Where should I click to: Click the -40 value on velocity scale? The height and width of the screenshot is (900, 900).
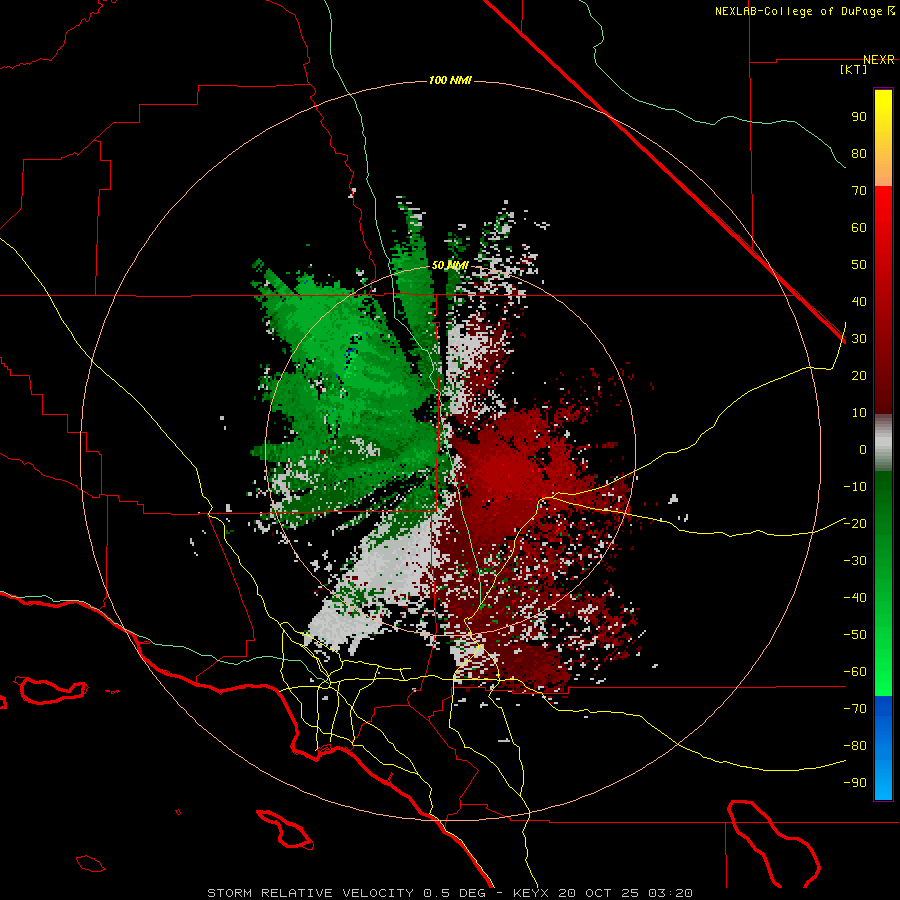point(855,598)
